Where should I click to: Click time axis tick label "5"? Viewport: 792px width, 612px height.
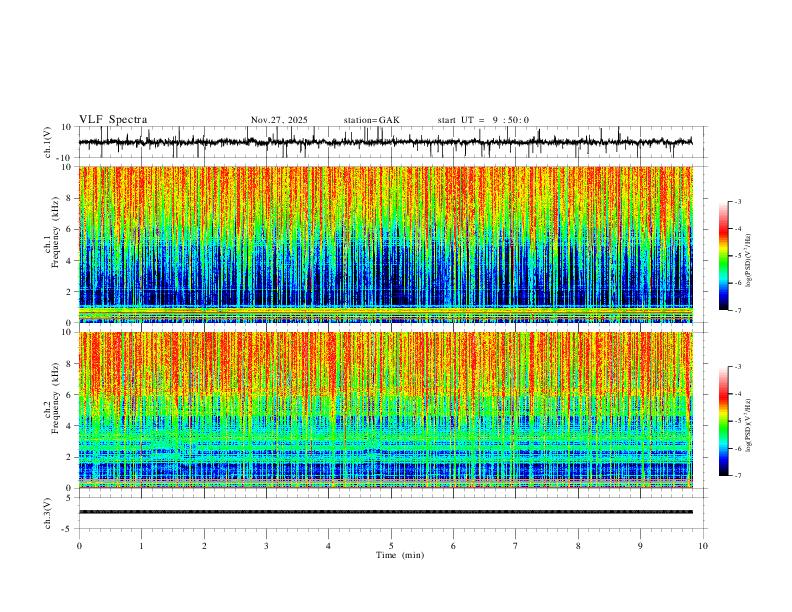391,546
